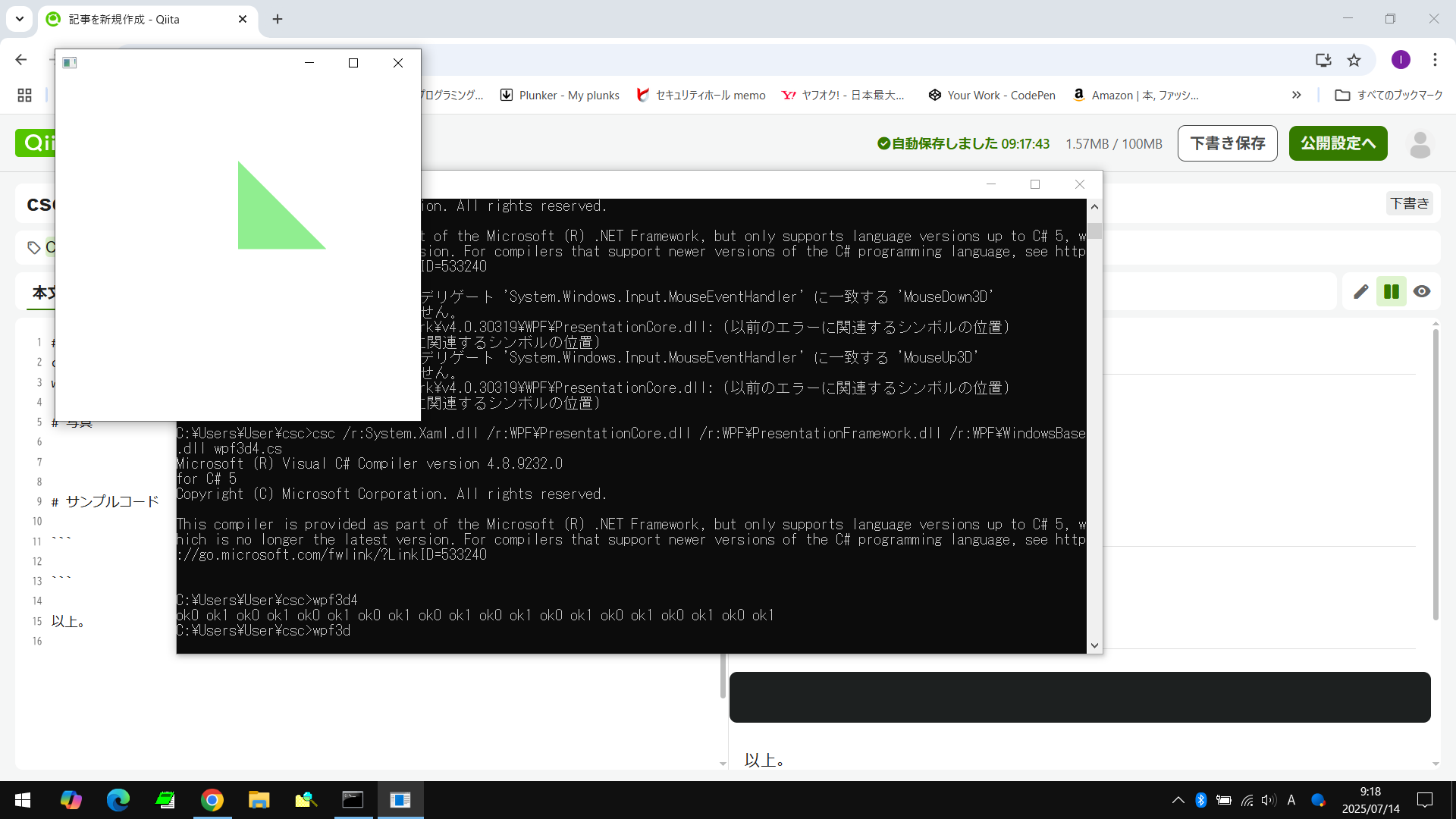Open the bookmarks apps grid icon

tap(24, 95)
